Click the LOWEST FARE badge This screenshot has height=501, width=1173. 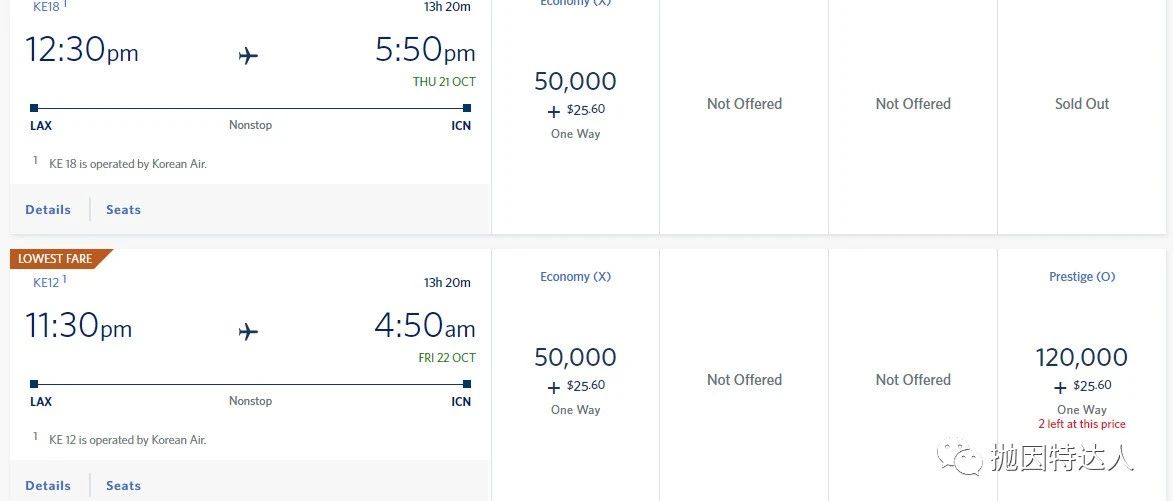click(x=56, y=259)
